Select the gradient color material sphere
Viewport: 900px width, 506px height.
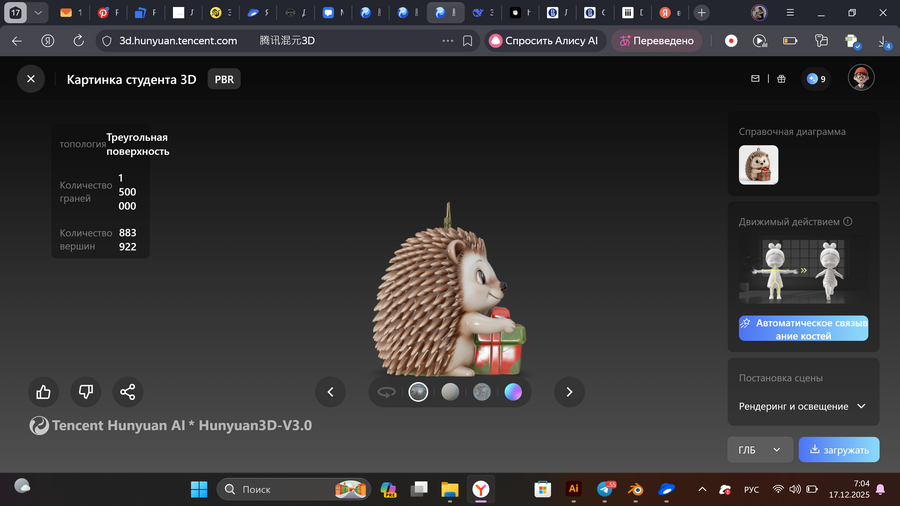click(x=513, y=392)
